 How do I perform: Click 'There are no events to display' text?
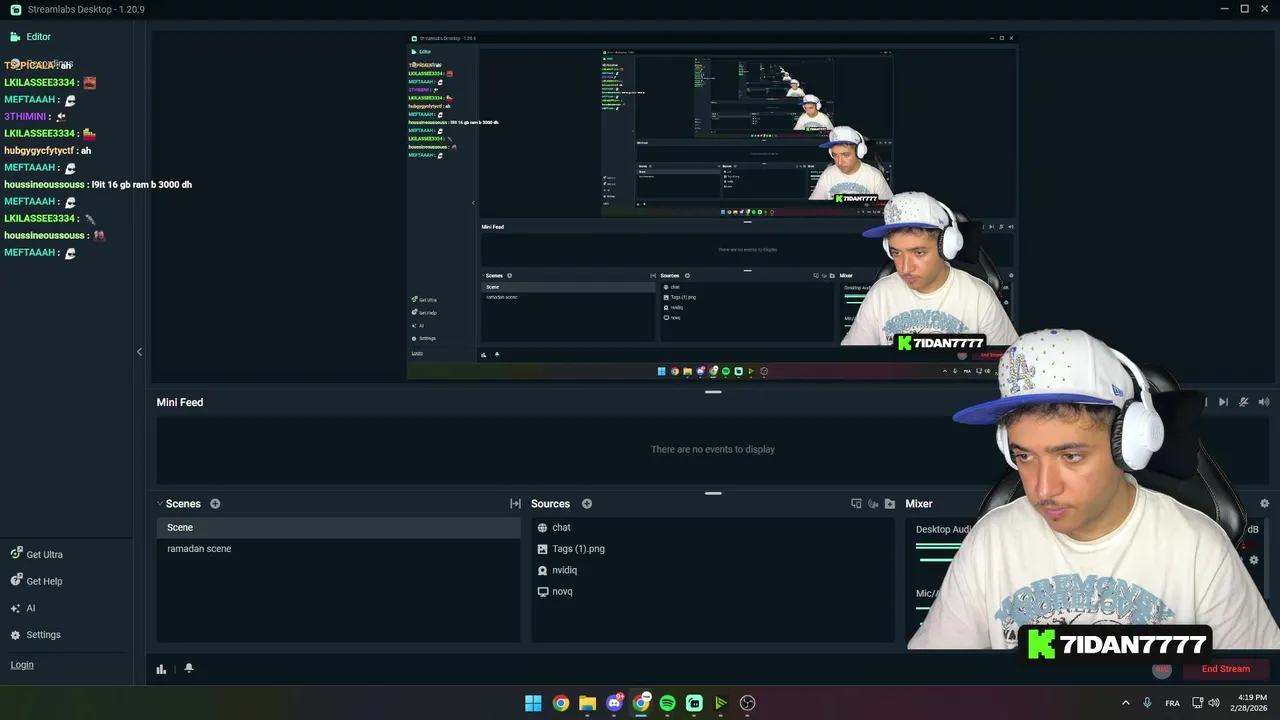pos(713,449)
